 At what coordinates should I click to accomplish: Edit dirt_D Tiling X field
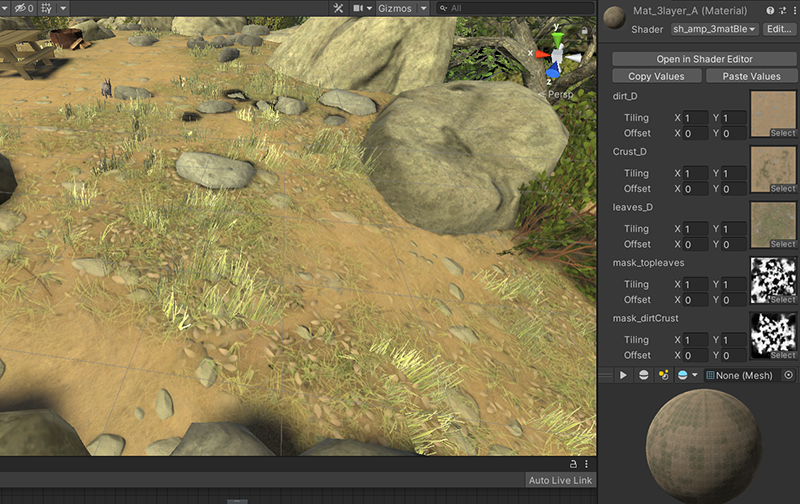695,118
